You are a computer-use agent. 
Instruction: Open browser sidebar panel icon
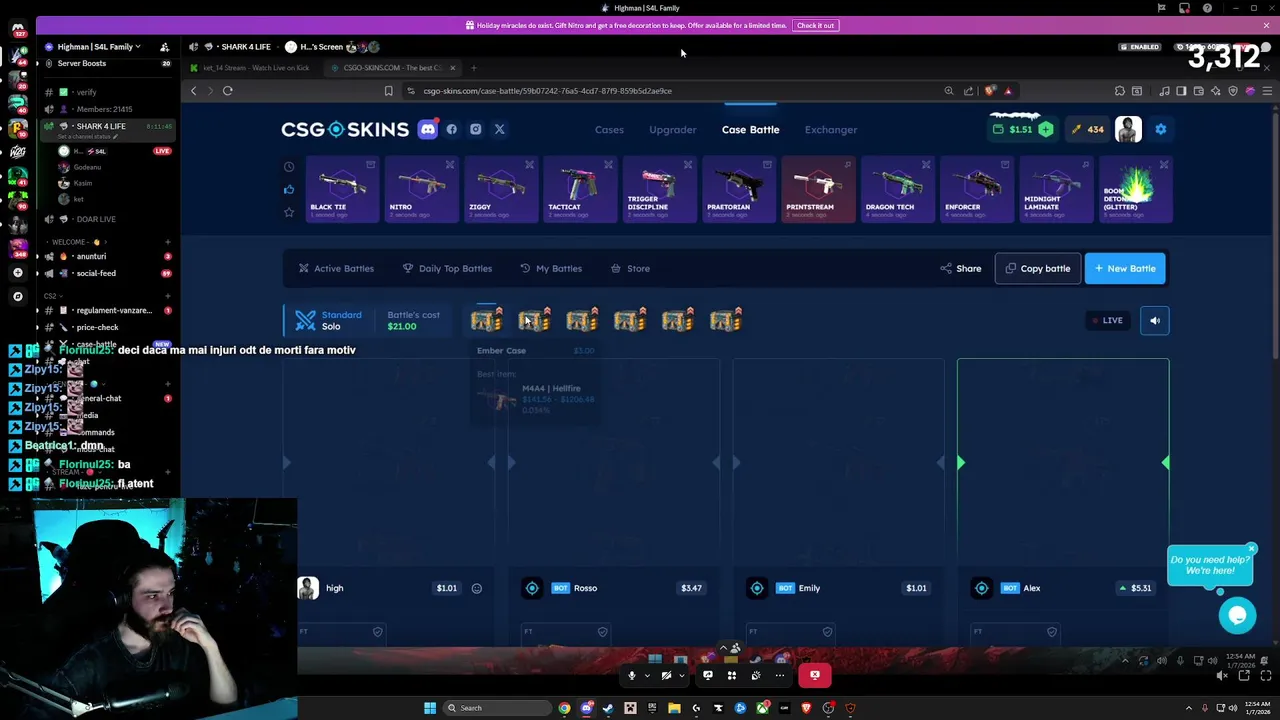pos(1181,91)
